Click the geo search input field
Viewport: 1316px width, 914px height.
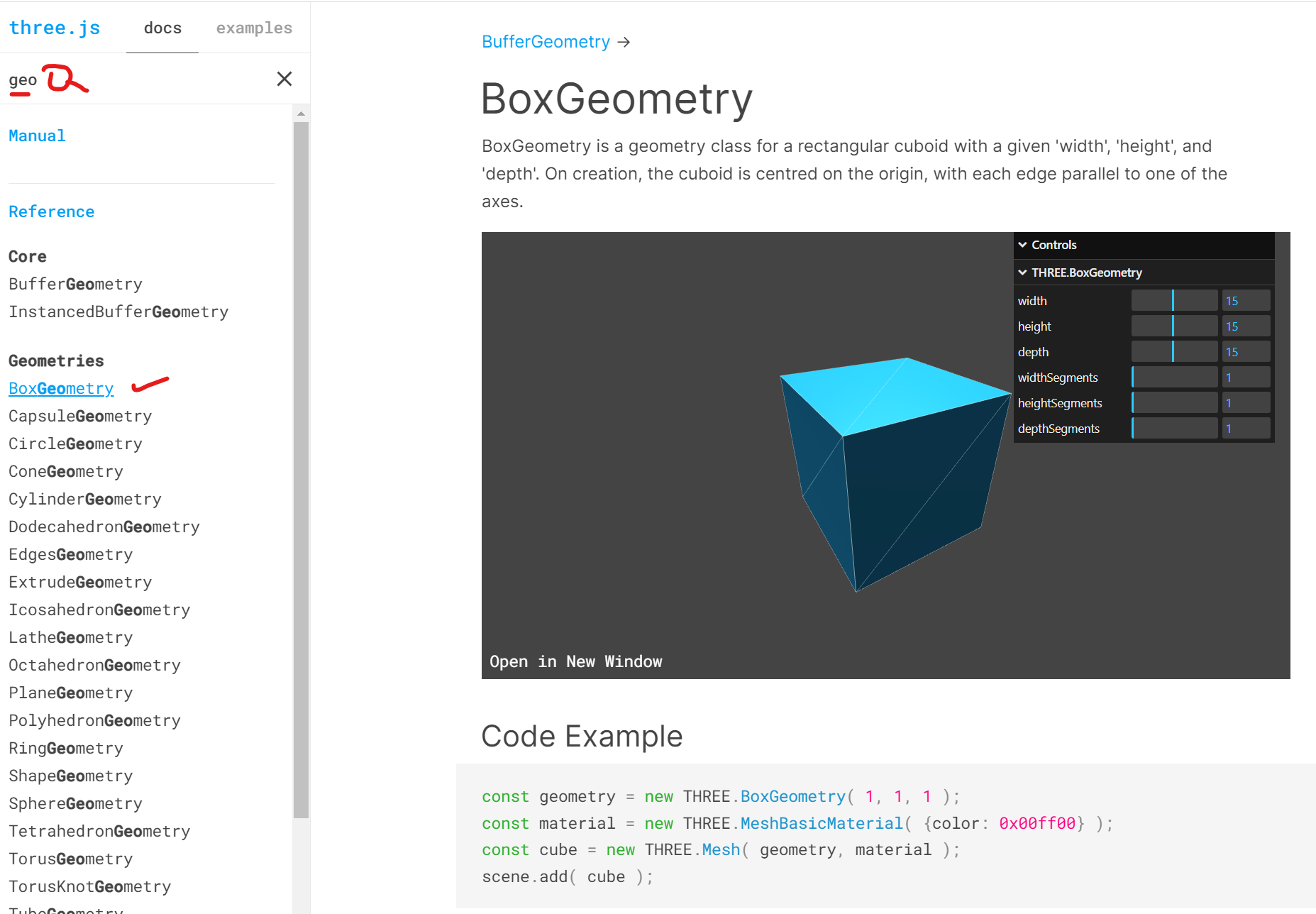point(138,79)
